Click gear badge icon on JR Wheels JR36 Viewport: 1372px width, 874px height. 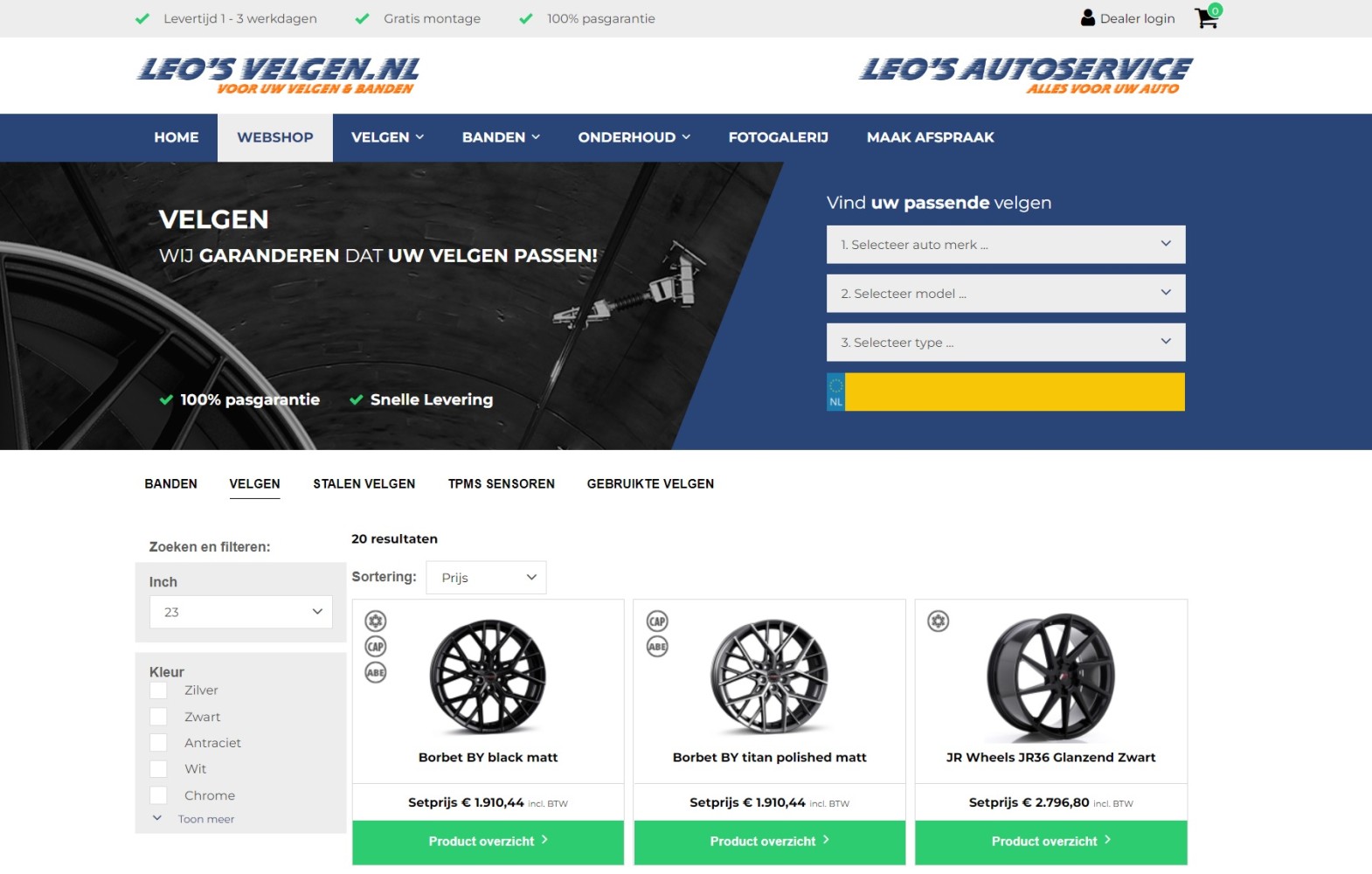[x=939, y=621]
